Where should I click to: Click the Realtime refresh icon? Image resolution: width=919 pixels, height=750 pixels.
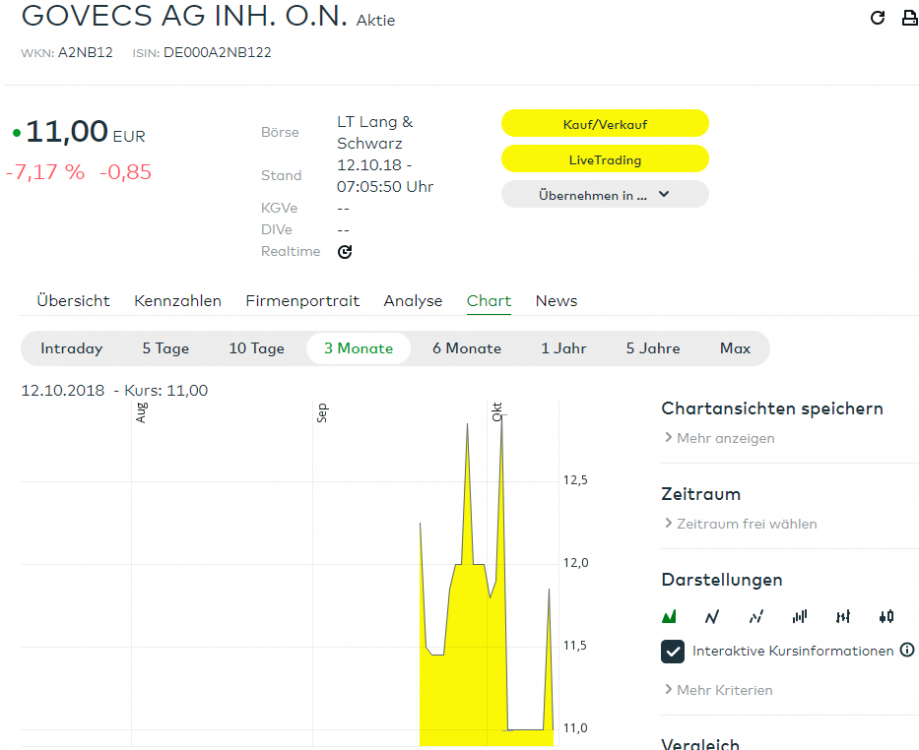tap(345, 252)
